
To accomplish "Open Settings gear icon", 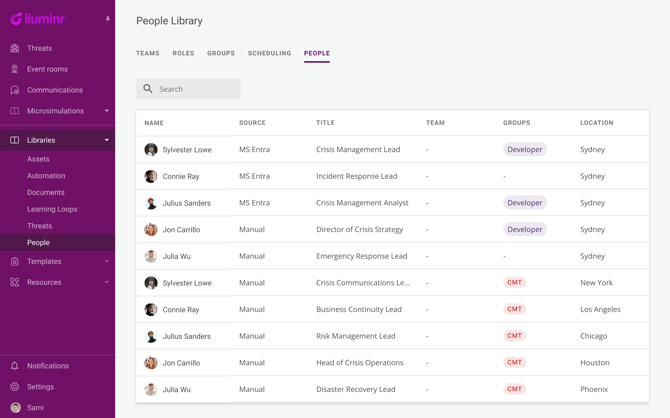I will 15,387.
